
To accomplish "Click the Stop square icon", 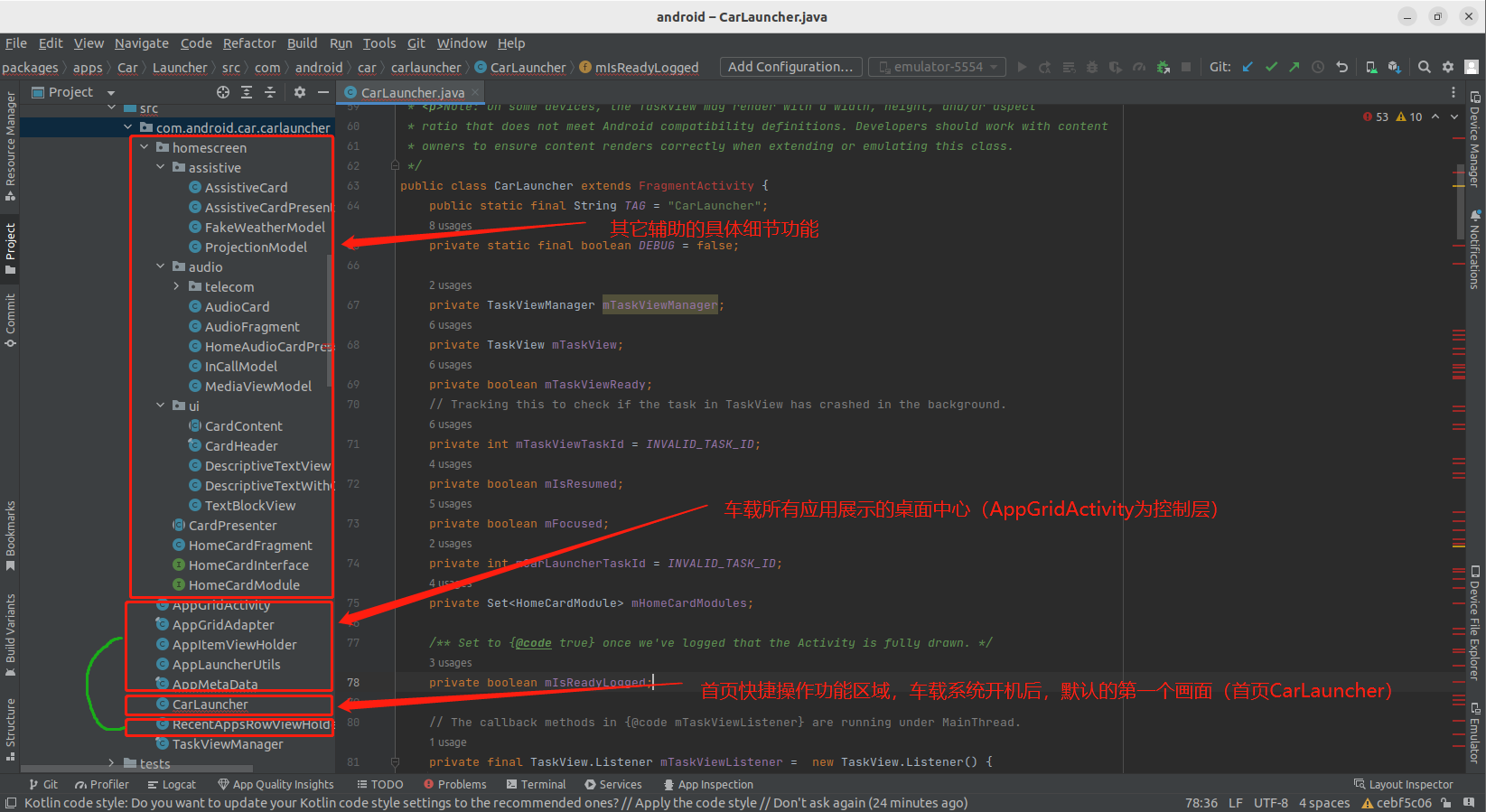I will 1186,67.
